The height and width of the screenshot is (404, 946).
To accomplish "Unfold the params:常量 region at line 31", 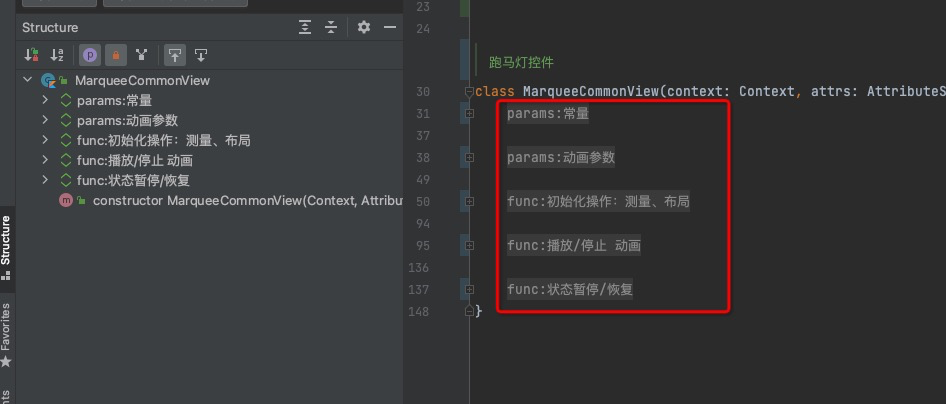I will (x=469, y=113).
